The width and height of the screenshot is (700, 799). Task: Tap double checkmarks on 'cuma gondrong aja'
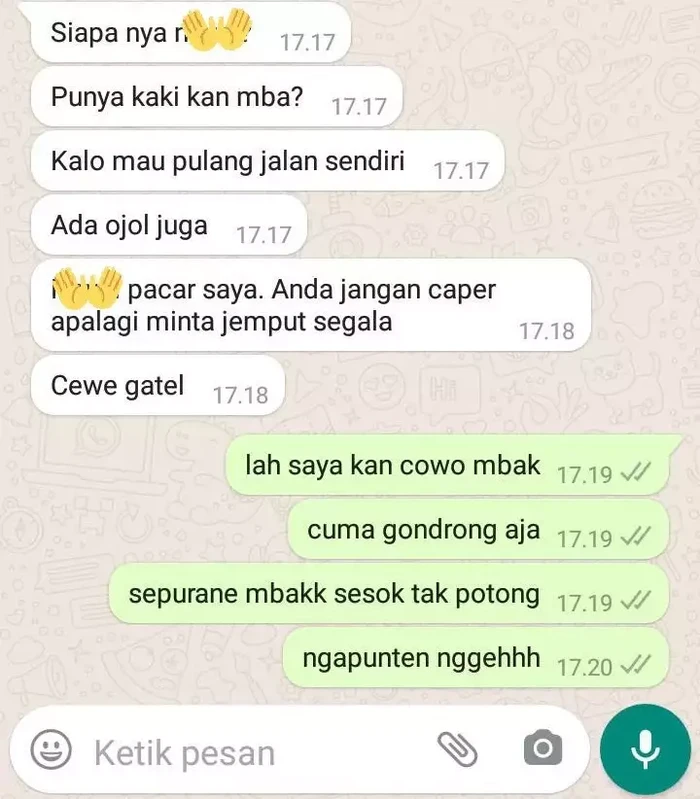coord(636,537)
